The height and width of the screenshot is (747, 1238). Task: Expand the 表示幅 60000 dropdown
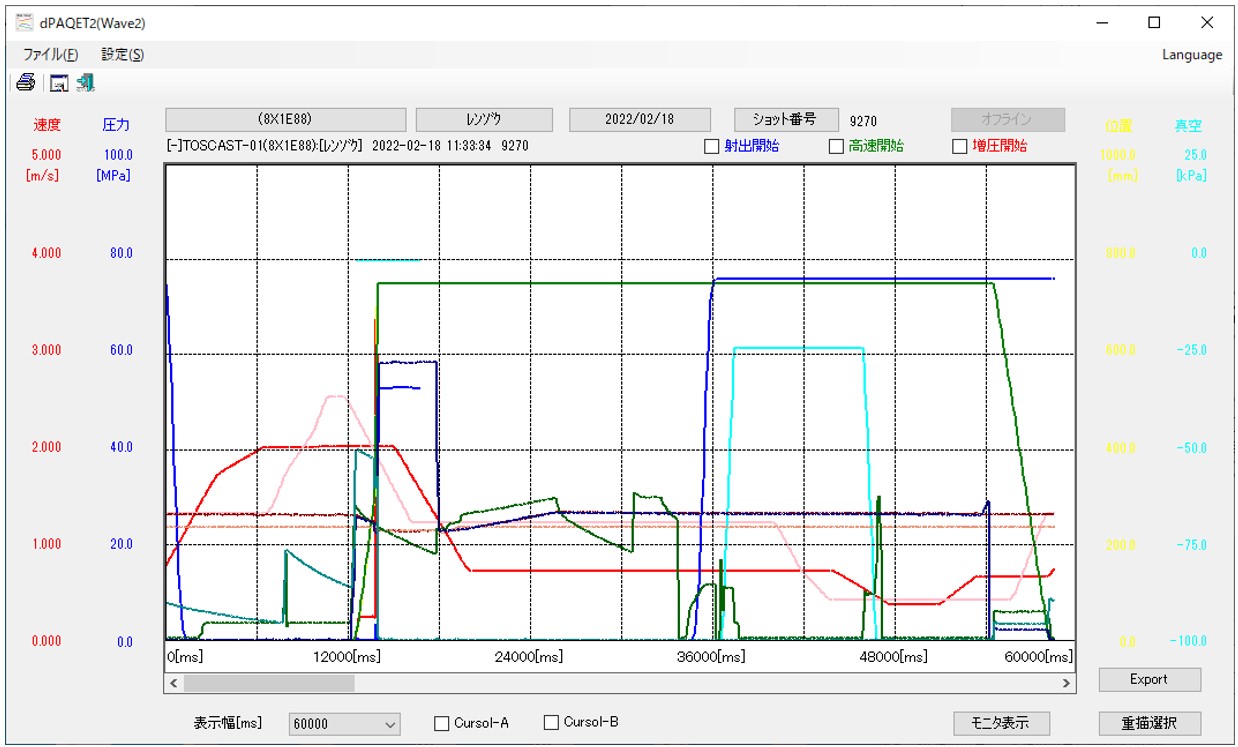pyautogui.click(x=389, y=724)
